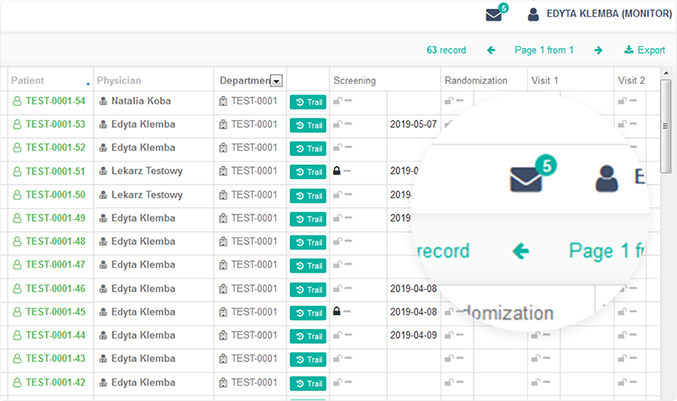Click the vertical scrollbar of the table

pyautogui.click(x=666, y=127)
